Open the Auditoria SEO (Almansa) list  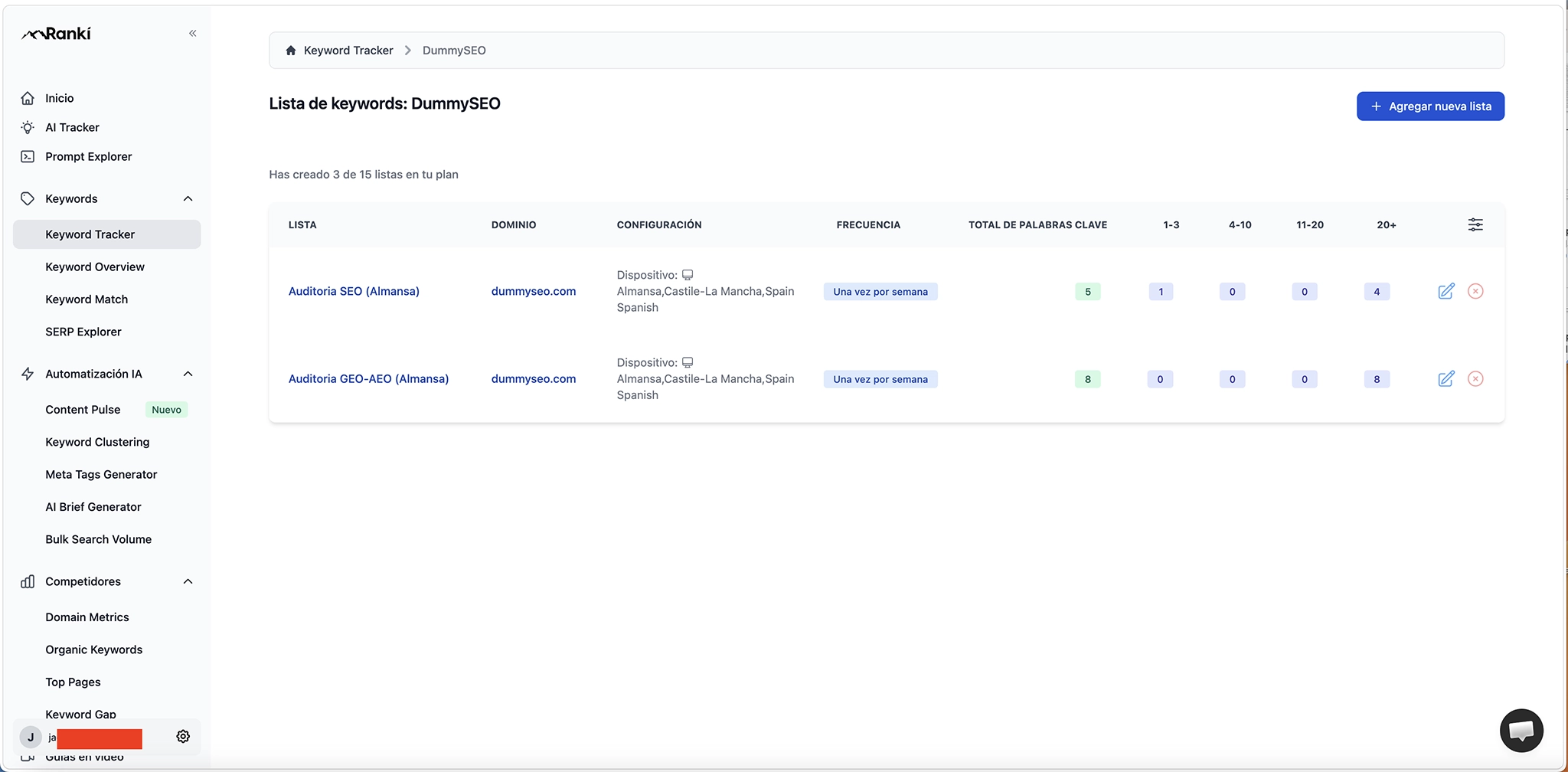354,291
